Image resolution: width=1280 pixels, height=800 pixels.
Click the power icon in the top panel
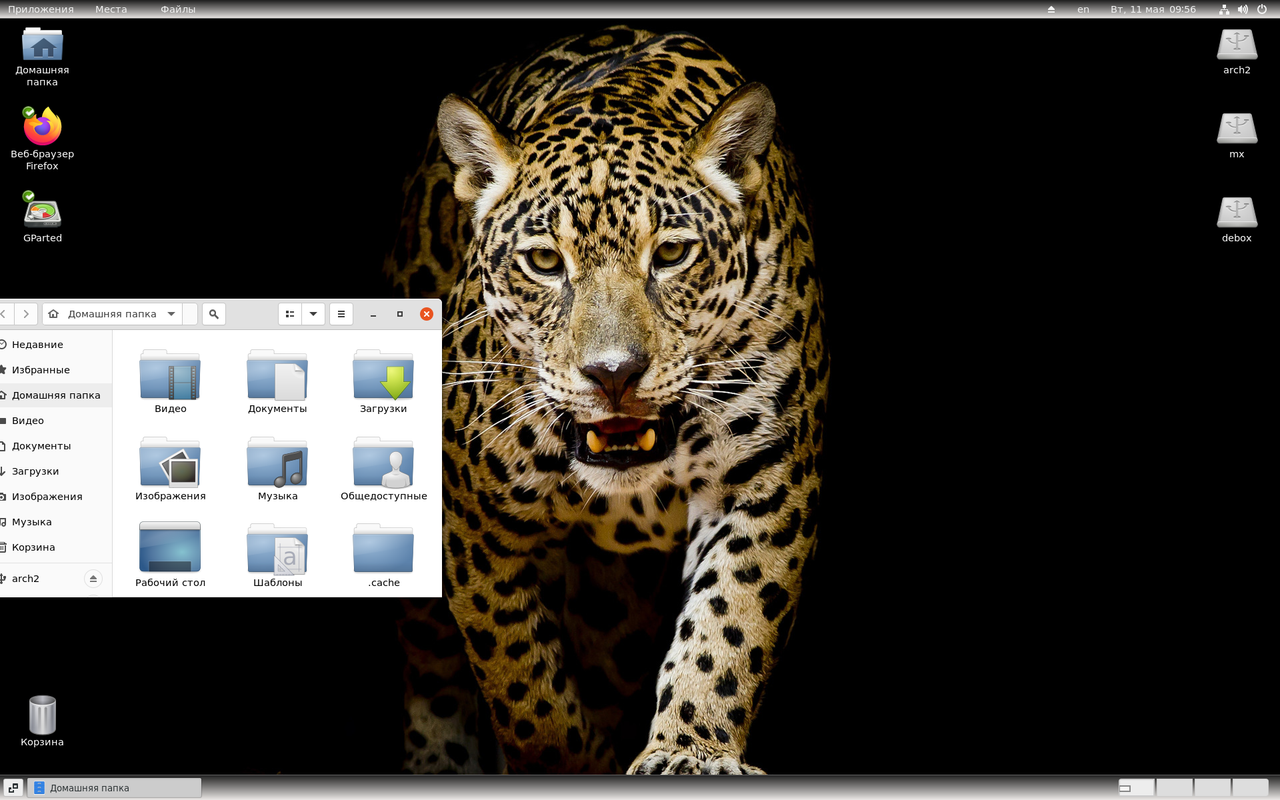[x=1262, y=9]
